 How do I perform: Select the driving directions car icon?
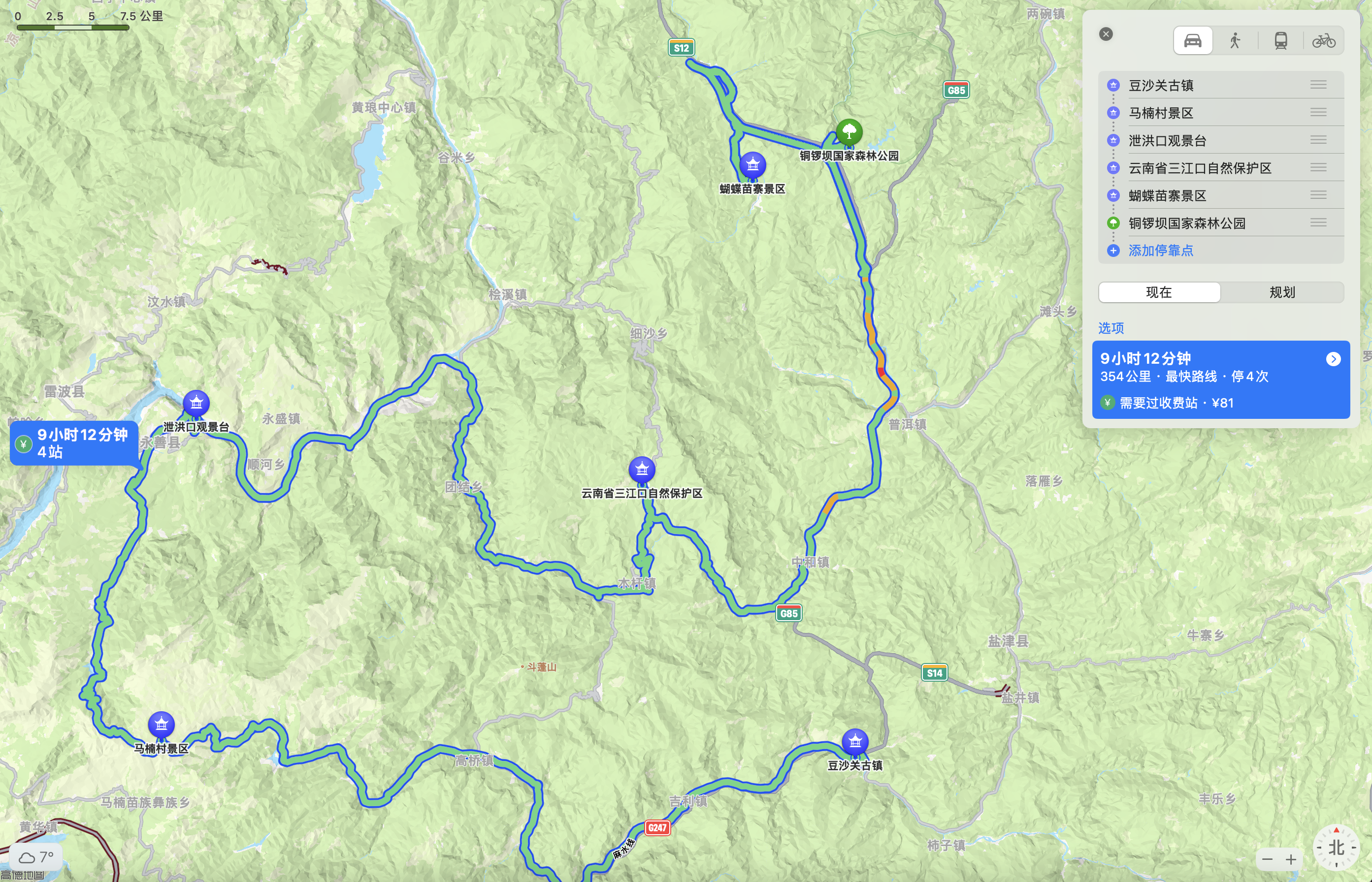[x=1193, y=41]
